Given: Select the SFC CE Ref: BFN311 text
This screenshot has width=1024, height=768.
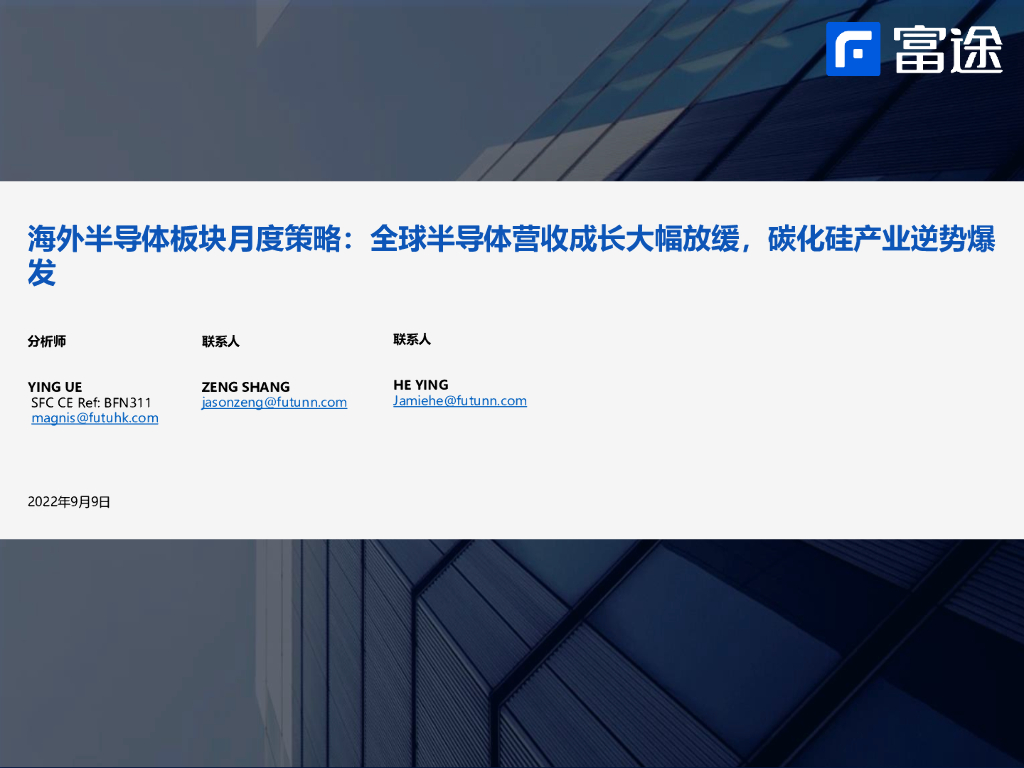Looking at the screenshot, I should click(x=91, y=402).
